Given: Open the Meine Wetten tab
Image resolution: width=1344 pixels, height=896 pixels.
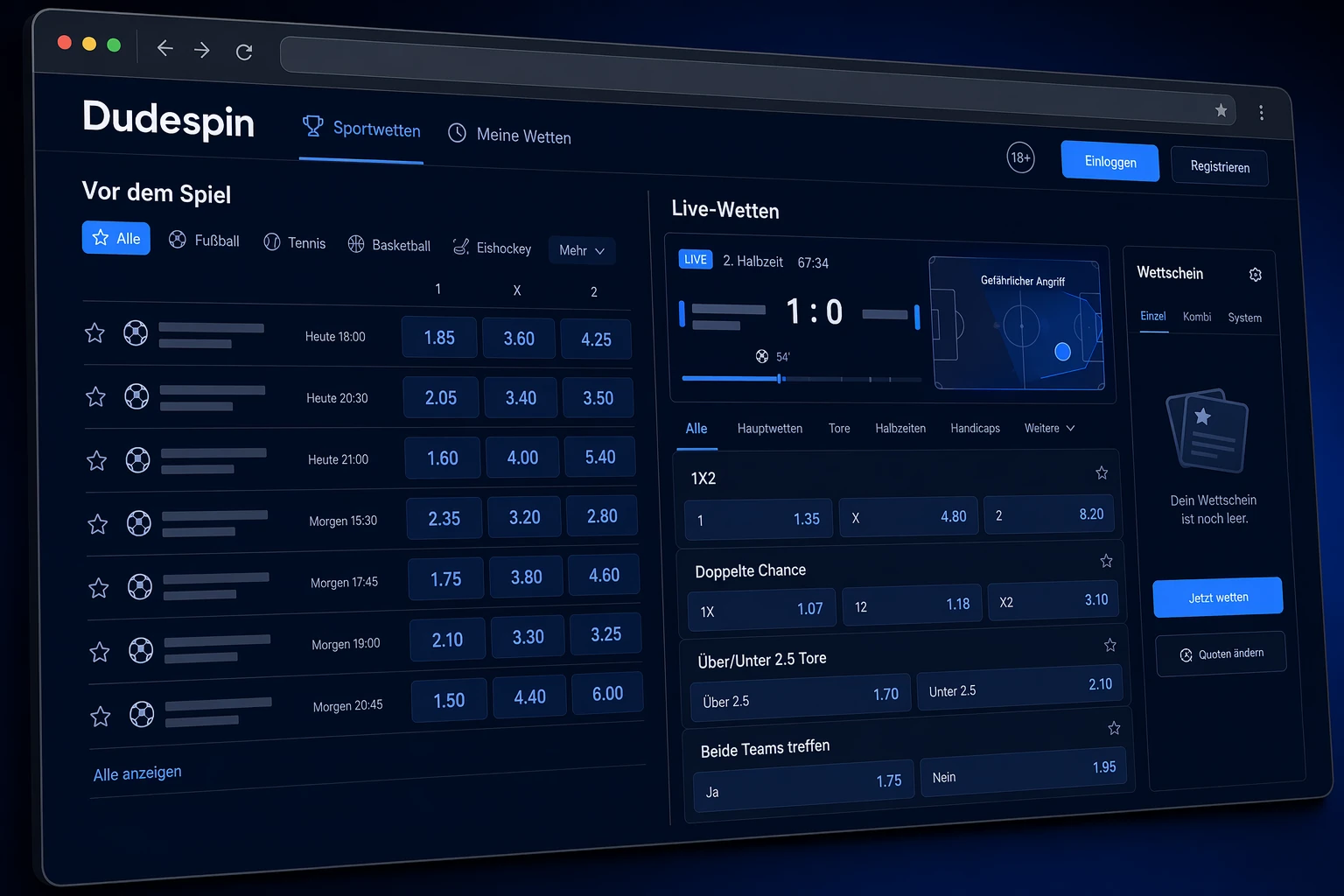Looking at the screenshot, I should (x=510, y=135).
